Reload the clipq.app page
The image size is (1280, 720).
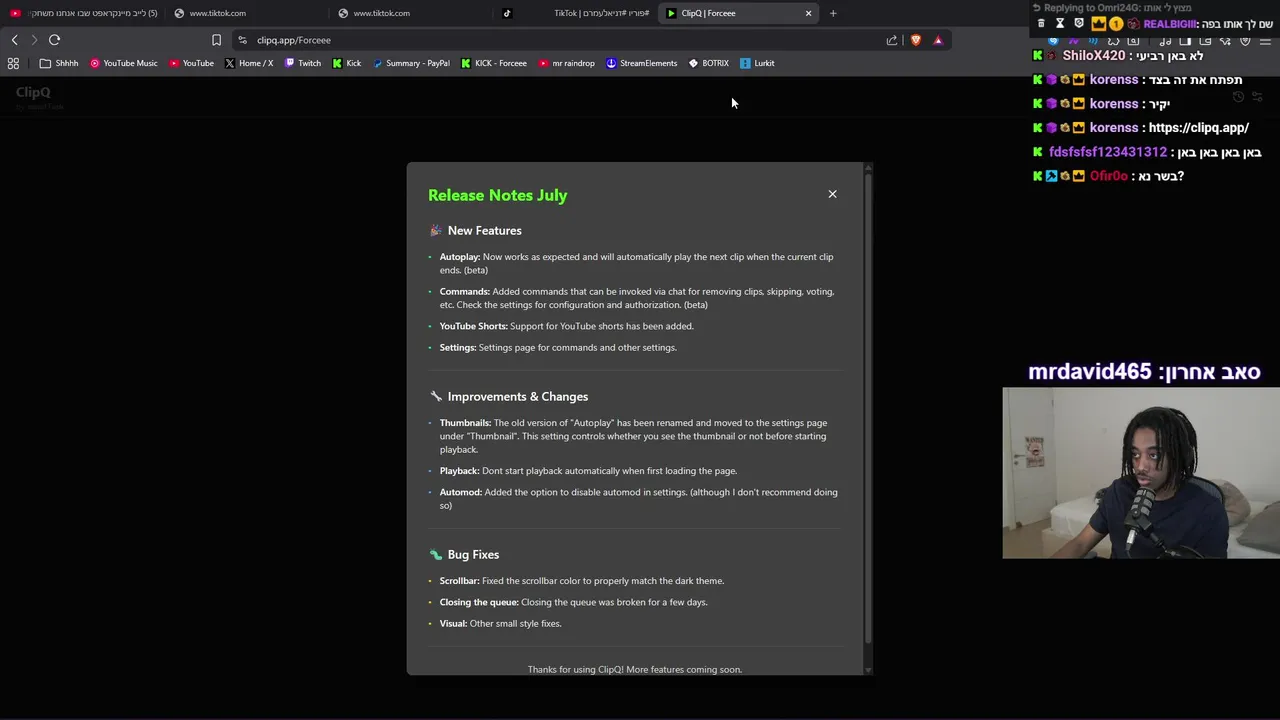(54, 40)
